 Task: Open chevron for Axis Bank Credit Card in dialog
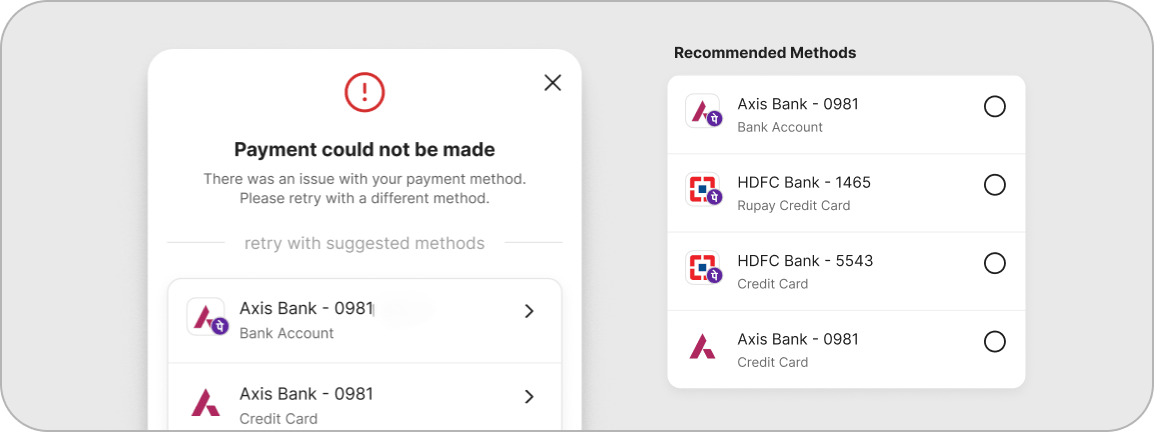pyautogui.click(x=529, y=397)
